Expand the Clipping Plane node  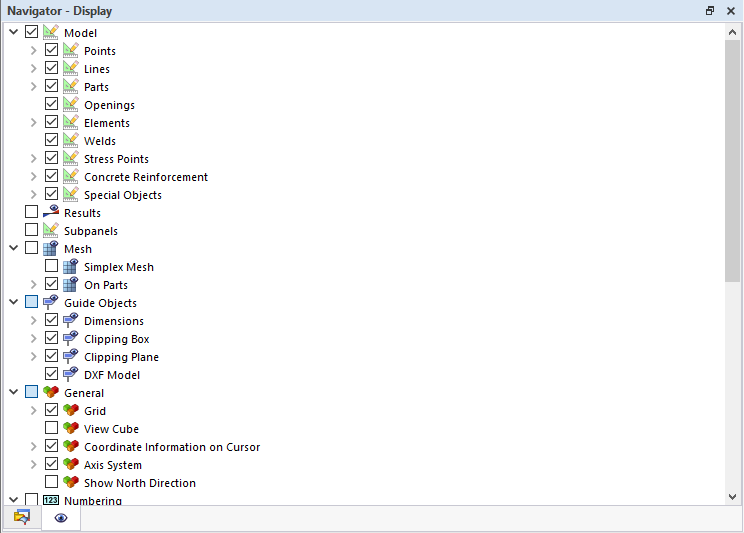[33, 356]
